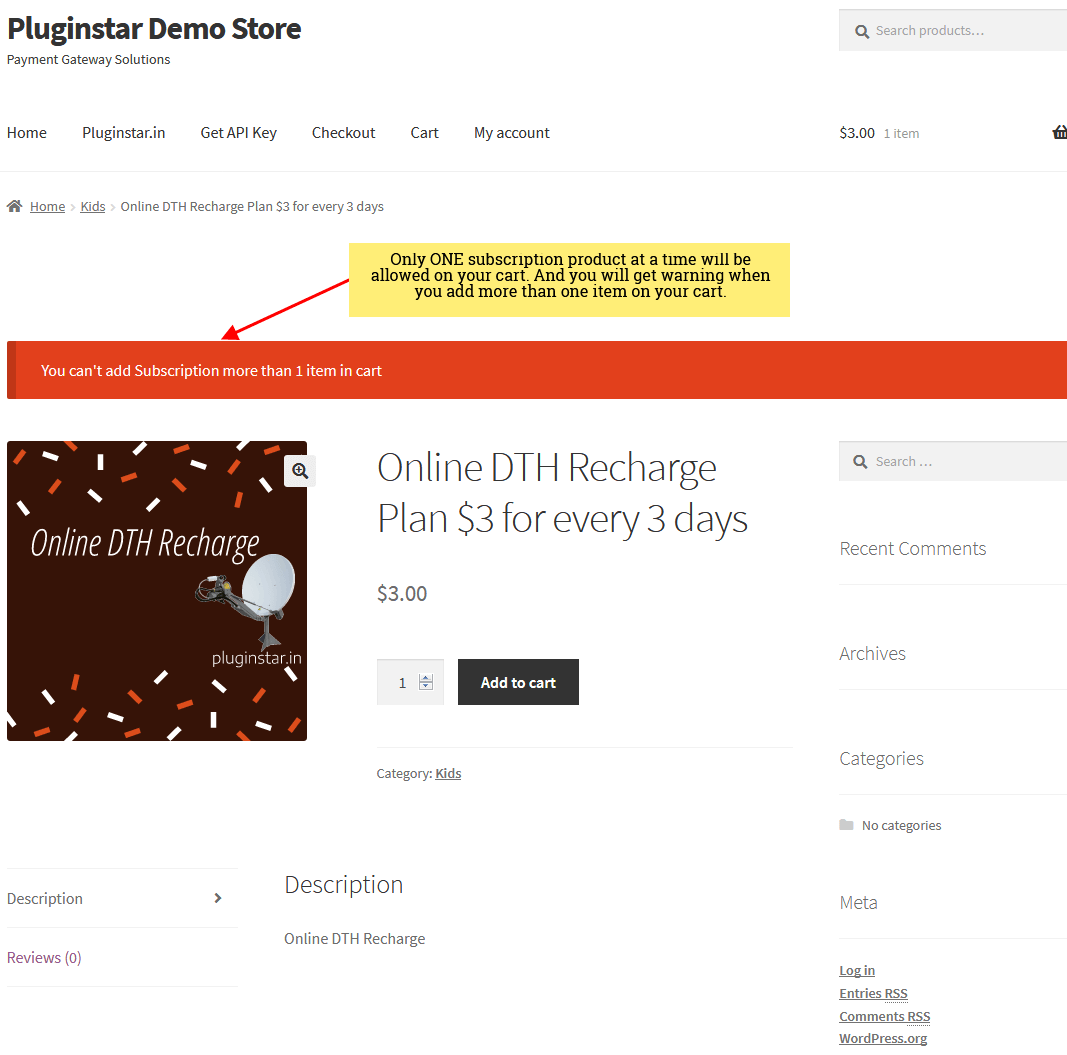Screen dimensions: 1067x1055
Task: Click the magnifier icon in sidebar search
Action: pyautogui.click(x=860, y=462)
